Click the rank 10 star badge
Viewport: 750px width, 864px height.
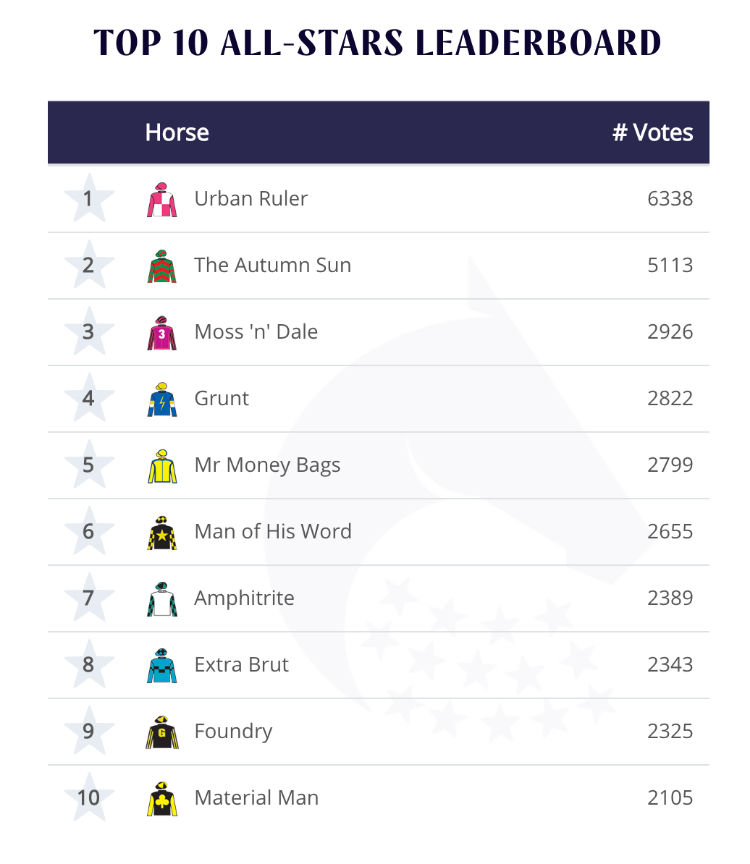89,797
